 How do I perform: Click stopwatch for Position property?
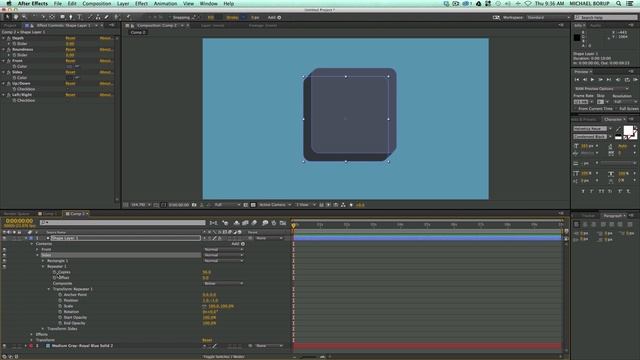click(60, 300)
